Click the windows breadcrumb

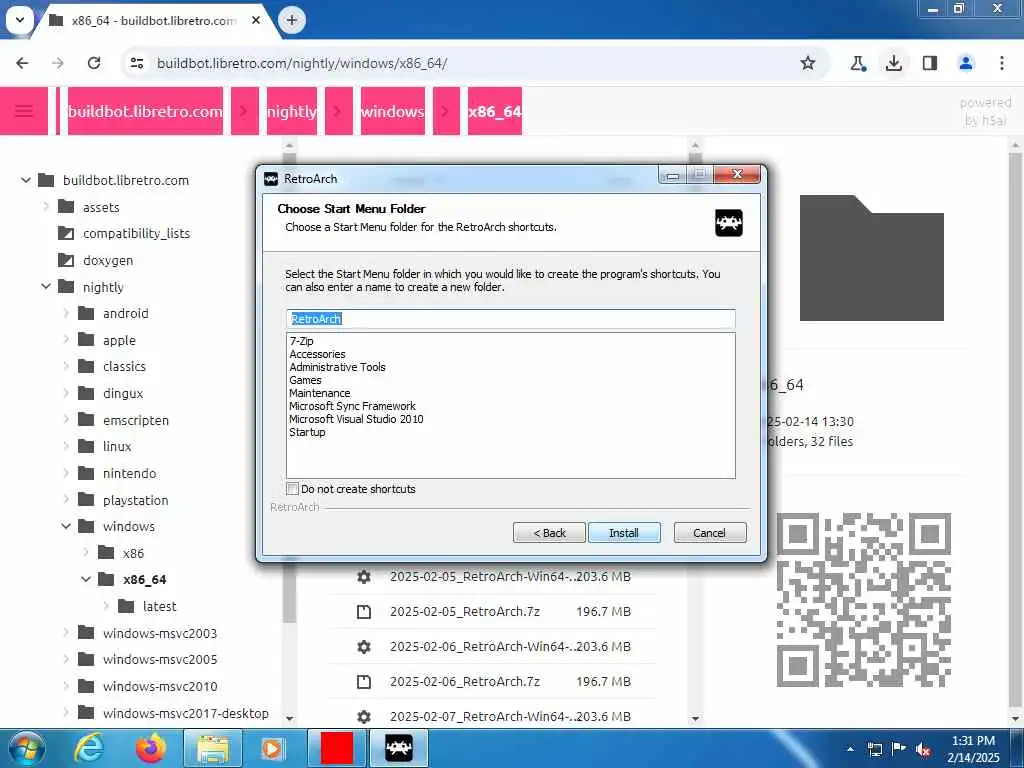[x=392, y=111]
